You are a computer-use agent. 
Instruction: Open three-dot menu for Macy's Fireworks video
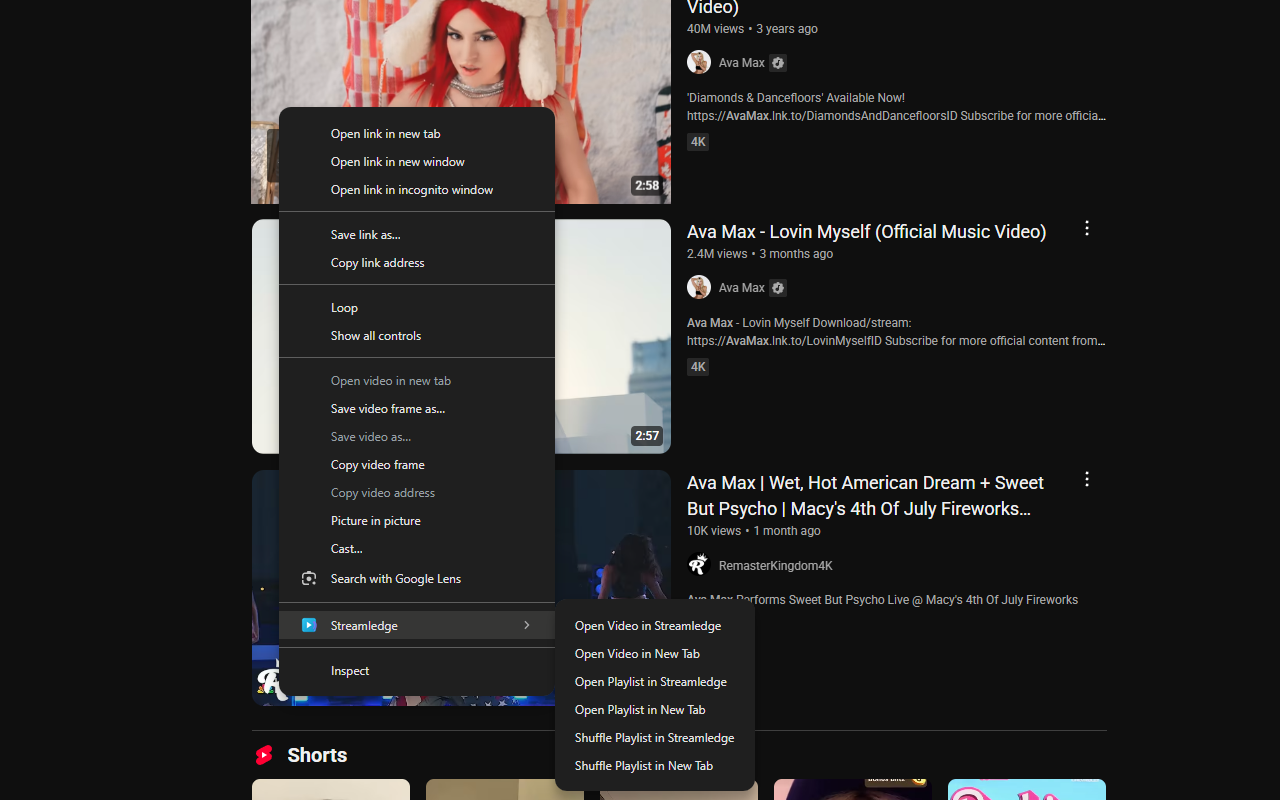click(x=1087, y=480)
